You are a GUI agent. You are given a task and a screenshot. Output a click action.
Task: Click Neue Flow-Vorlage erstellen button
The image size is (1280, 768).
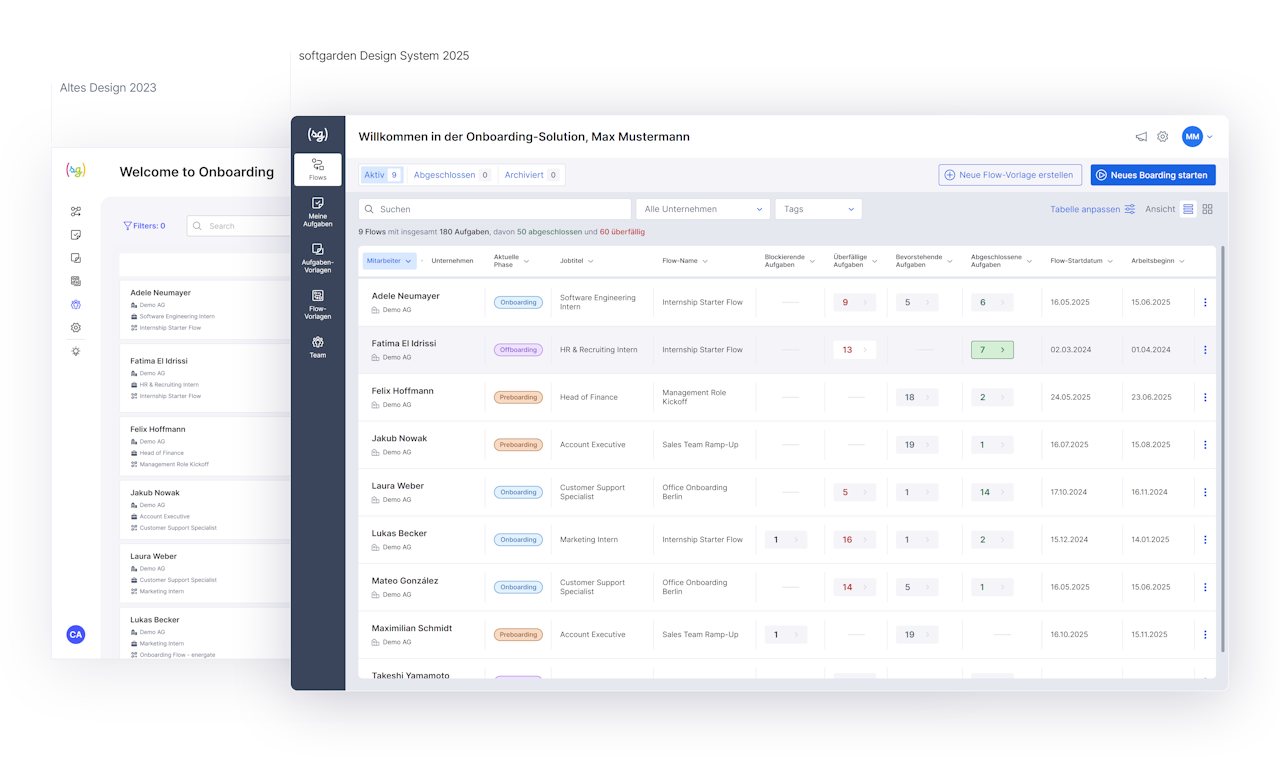[1010, 175]
